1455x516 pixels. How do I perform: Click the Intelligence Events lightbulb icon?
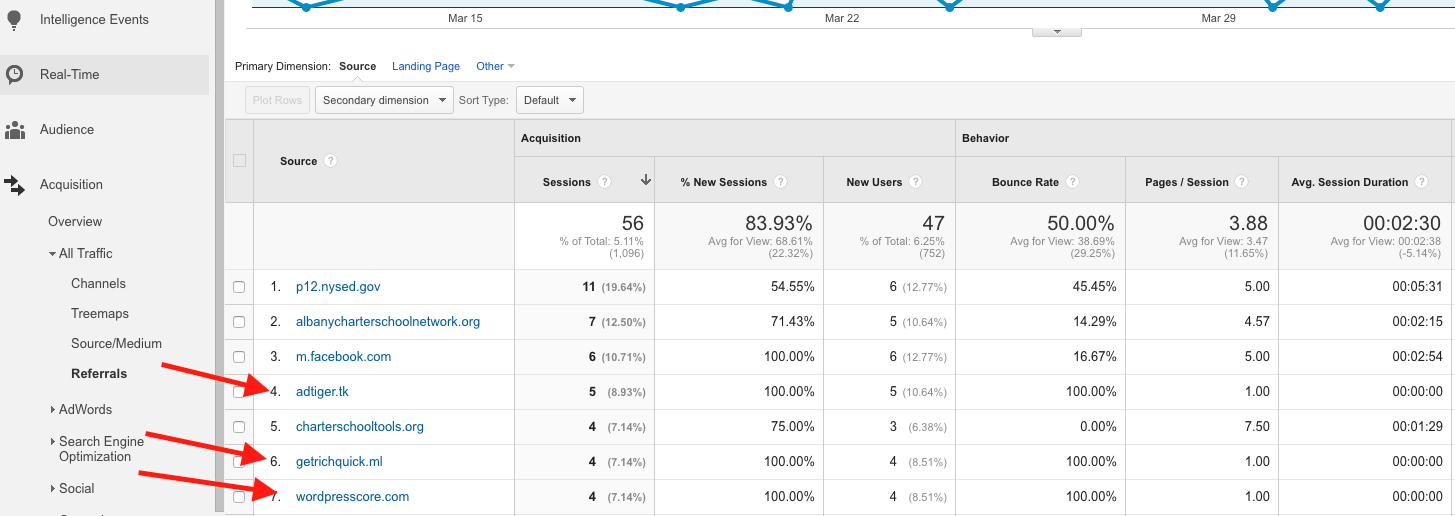click(15, 20)
